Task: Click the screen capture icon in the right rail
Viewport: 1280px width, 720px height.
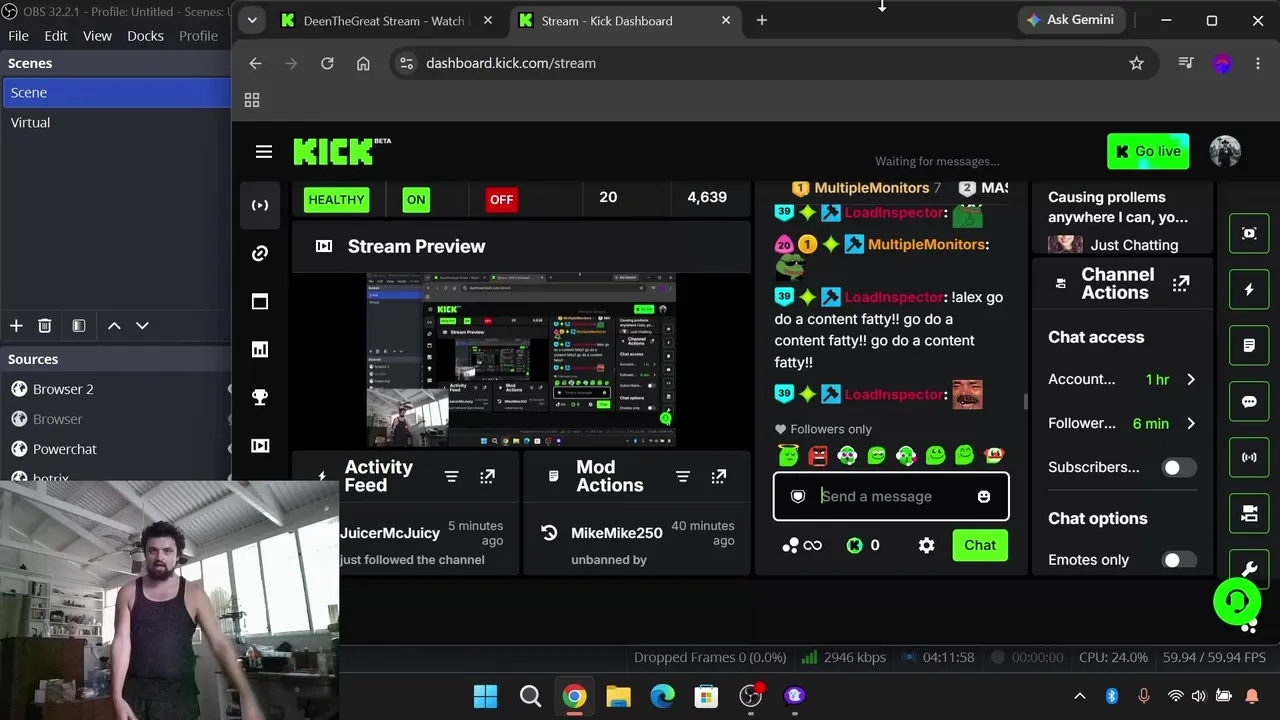Action: [x=1249, y=233]
